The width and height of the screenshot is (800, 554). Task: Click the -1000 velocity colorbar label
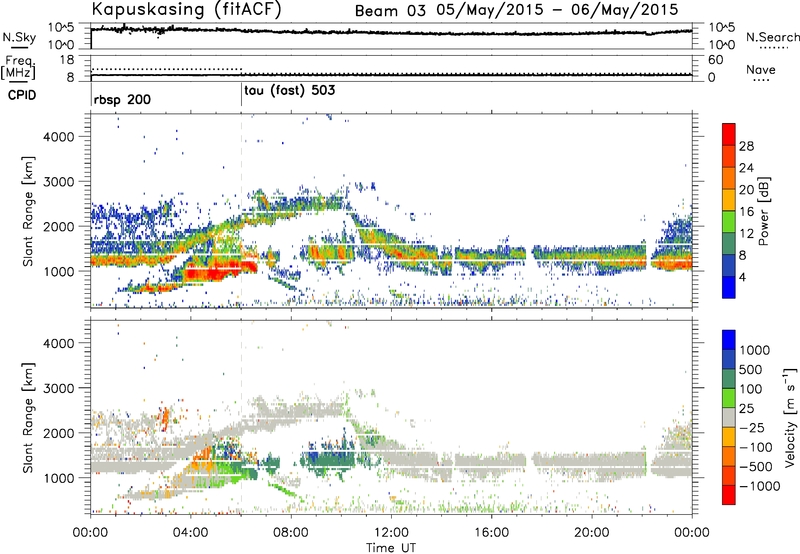coord(760,486)
